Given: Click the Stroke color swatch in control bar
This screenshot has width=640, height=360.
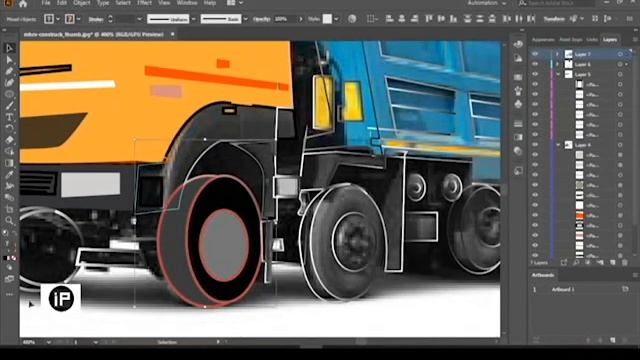Looking at the screenshot, I should pos(70,19).
